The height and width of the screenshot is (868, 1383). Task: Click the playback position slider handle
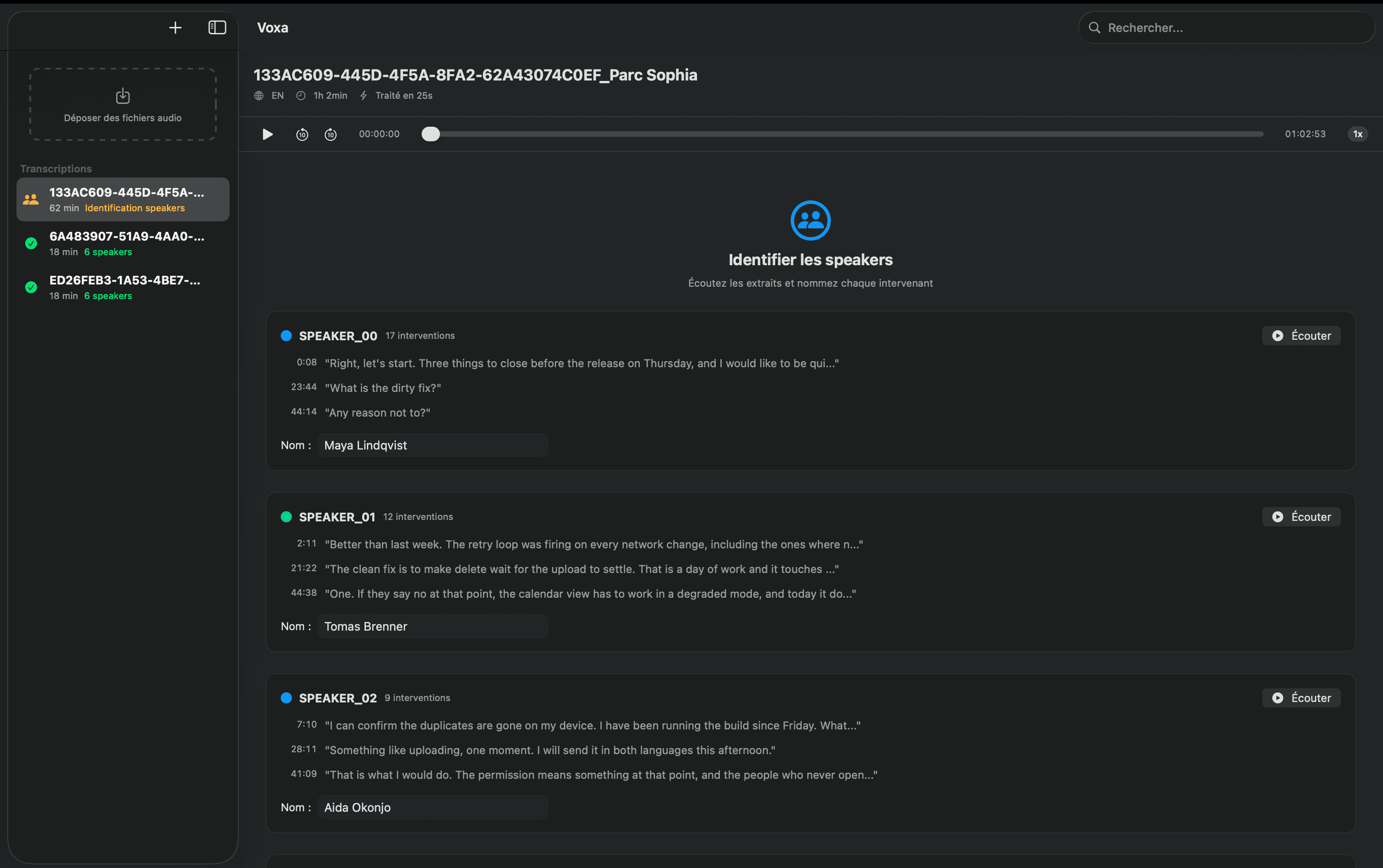(x=430, y=134)
